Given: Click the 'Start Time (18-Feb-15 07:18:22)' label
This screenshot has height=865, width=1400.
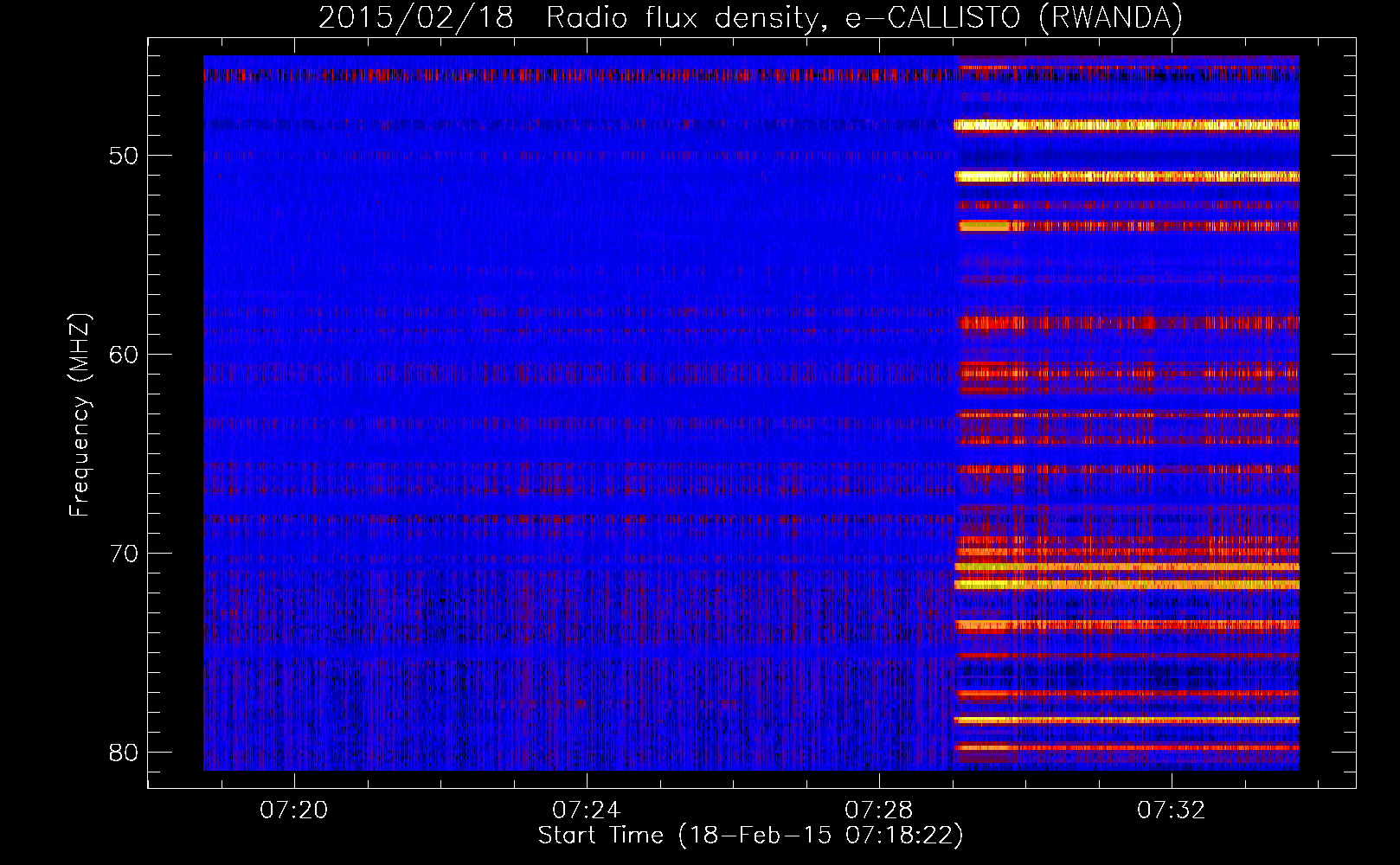Looking at the screenshot, I should (x=750, y=836).
